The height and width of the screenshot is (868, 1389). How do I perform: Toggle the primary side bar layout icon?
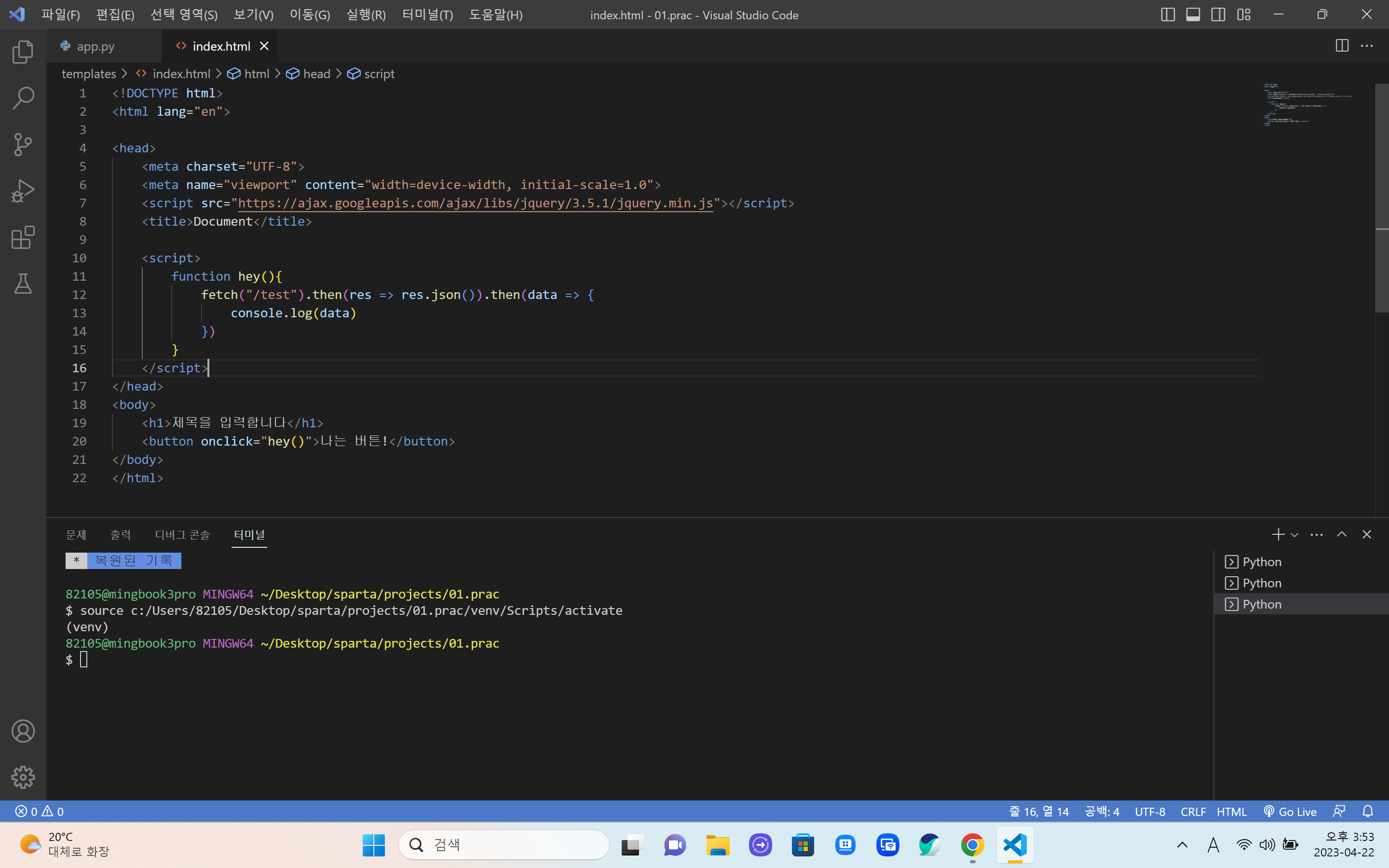point(1168,14)
